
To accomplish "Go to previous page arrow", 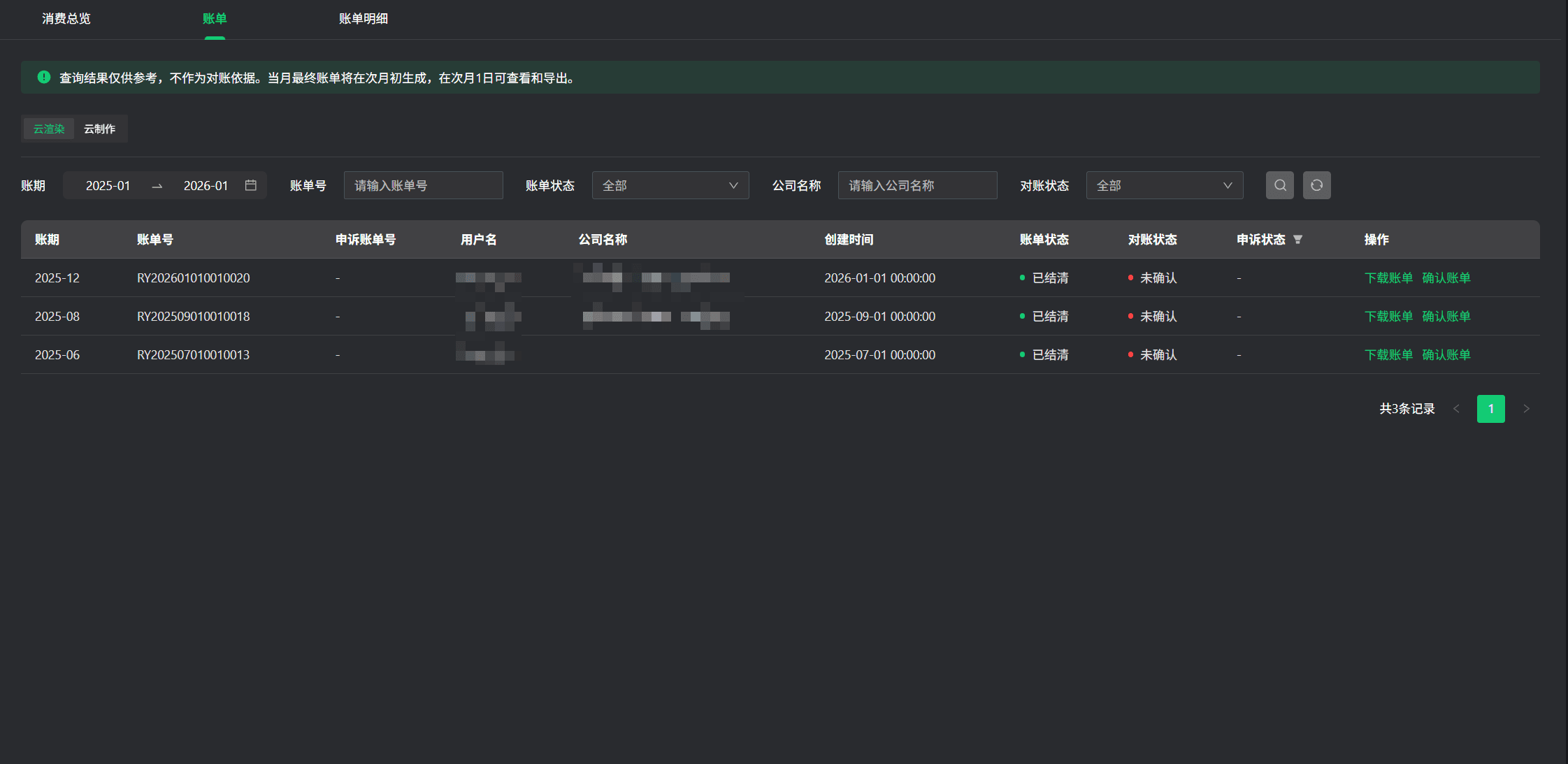I will click(1456, 409).
